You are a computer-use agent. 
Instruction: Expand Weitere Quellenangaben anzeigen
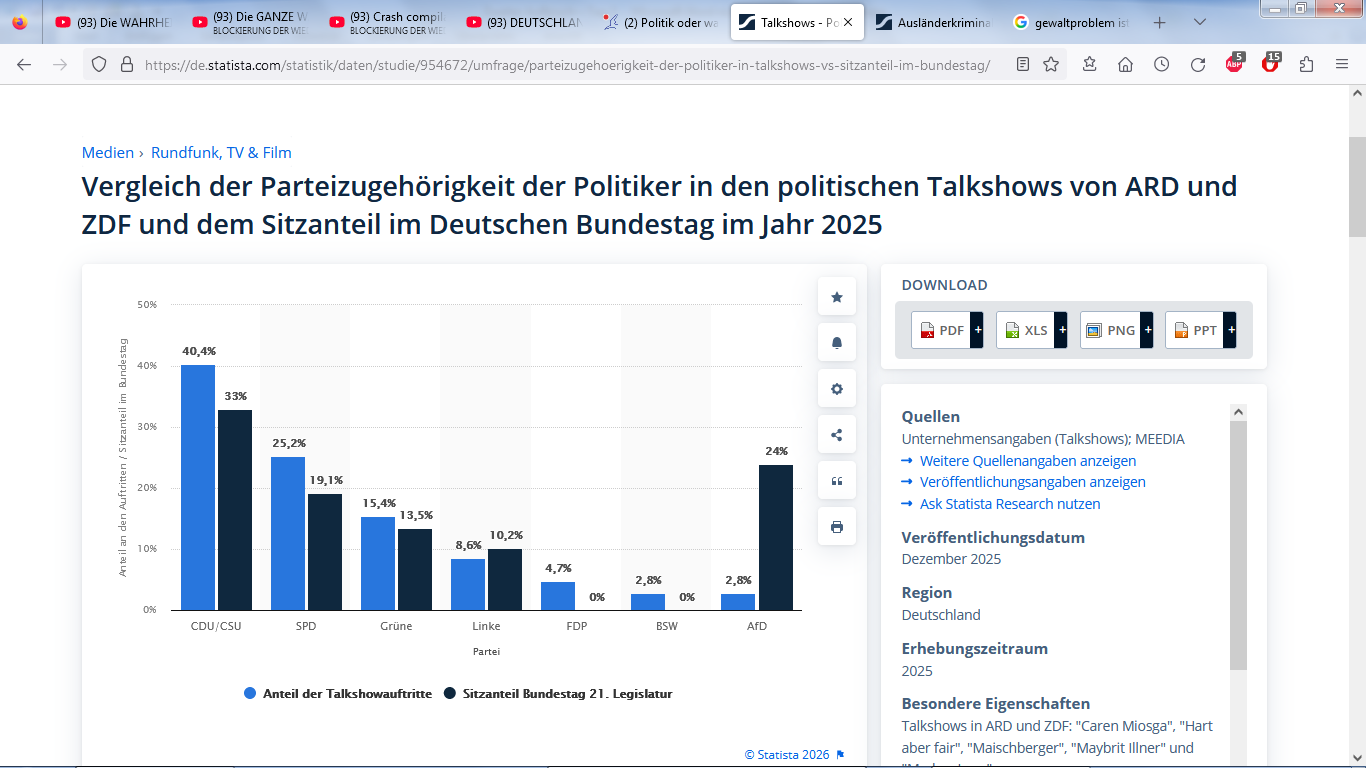point(1027,461)
